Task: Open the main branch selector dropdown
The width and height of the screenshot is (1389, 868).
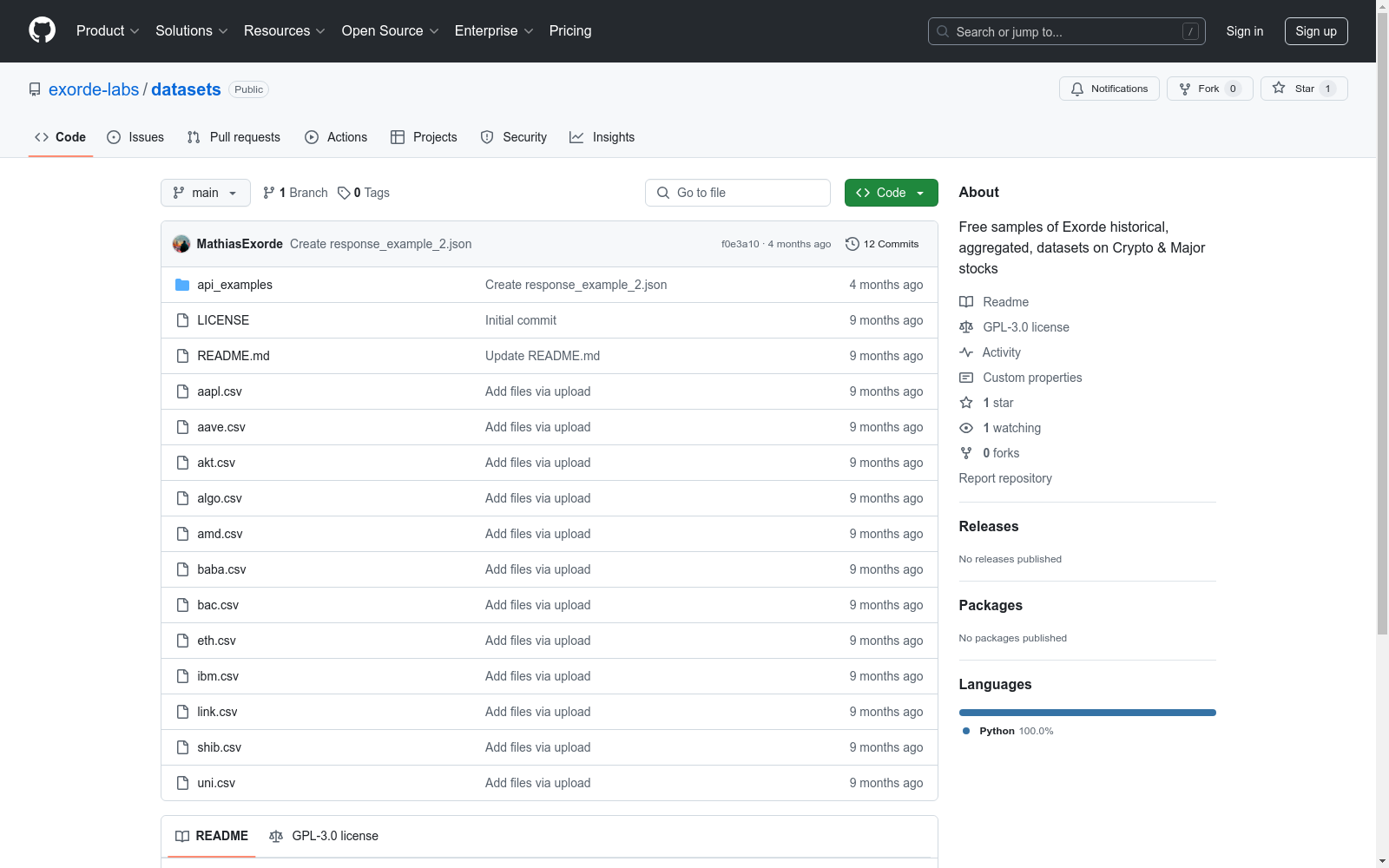Action: point(206,193)
